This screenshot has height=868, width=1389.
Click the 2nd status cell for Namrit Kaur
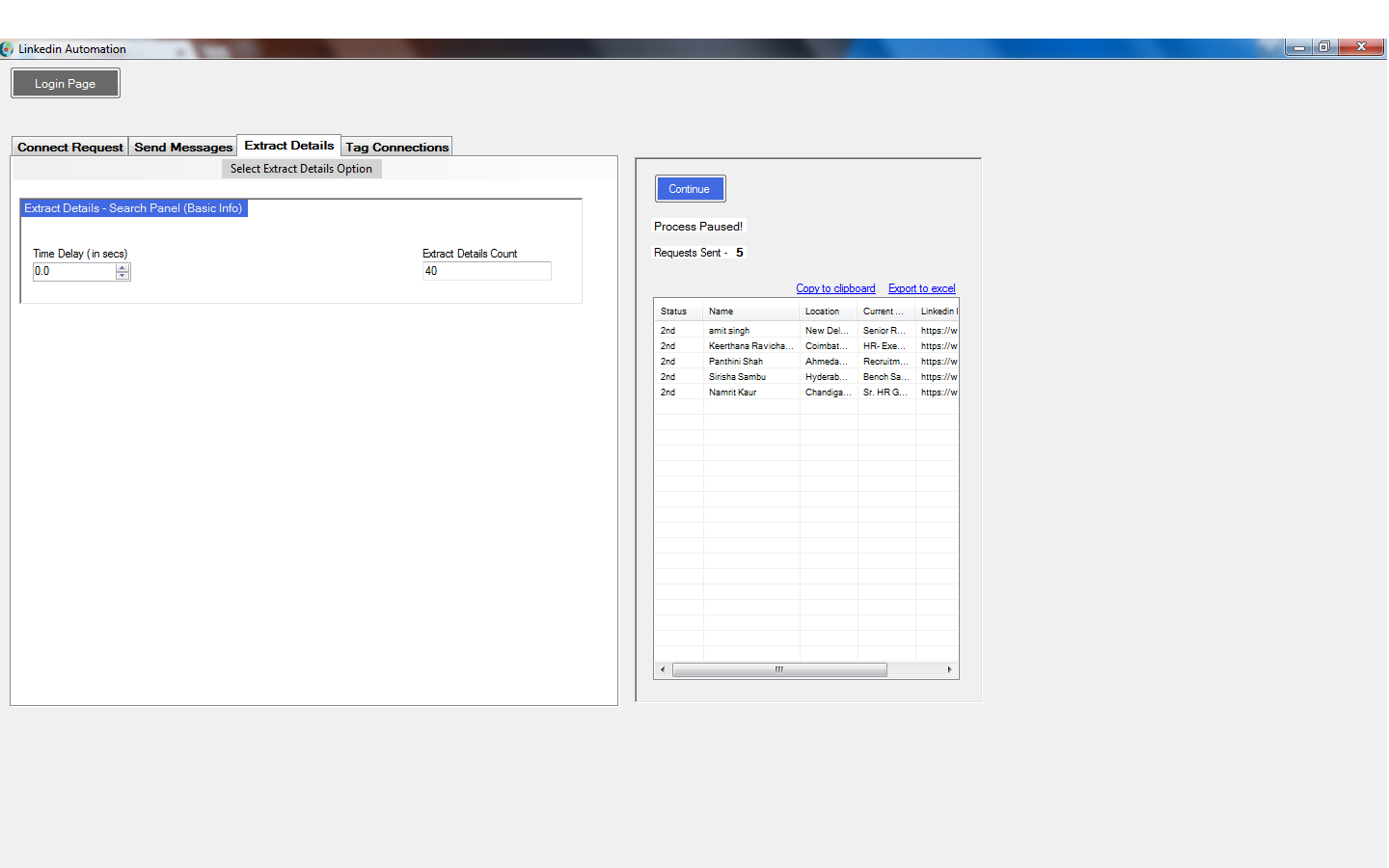[x=679, y=393]
